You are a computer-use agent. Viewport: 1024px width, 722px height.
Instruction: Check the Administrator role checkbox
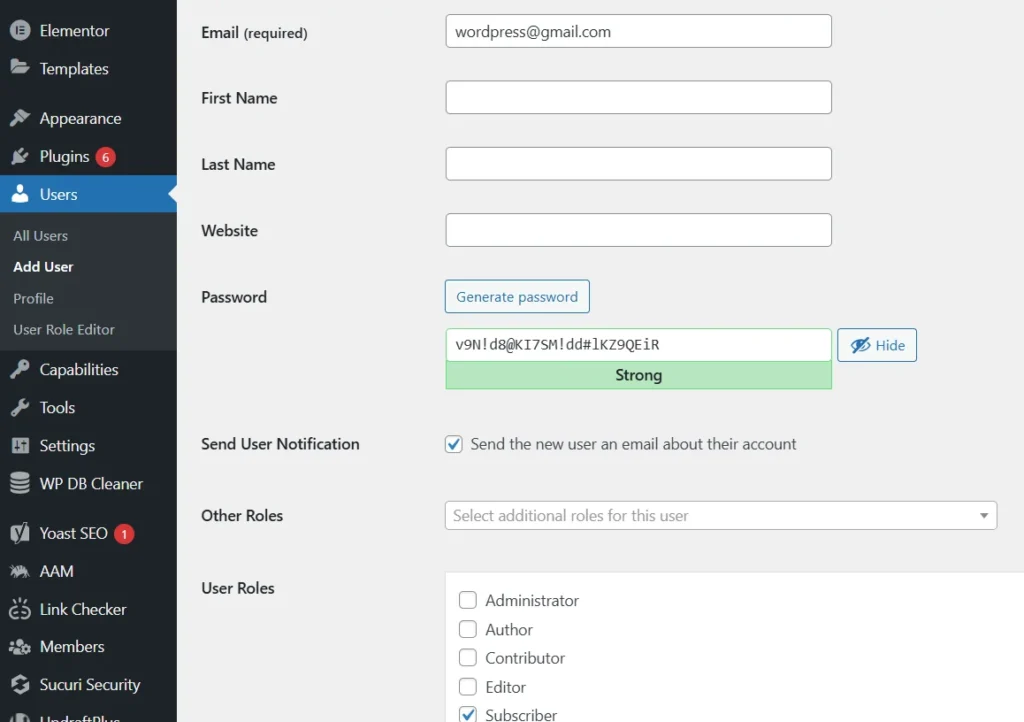tap(467, 600)
